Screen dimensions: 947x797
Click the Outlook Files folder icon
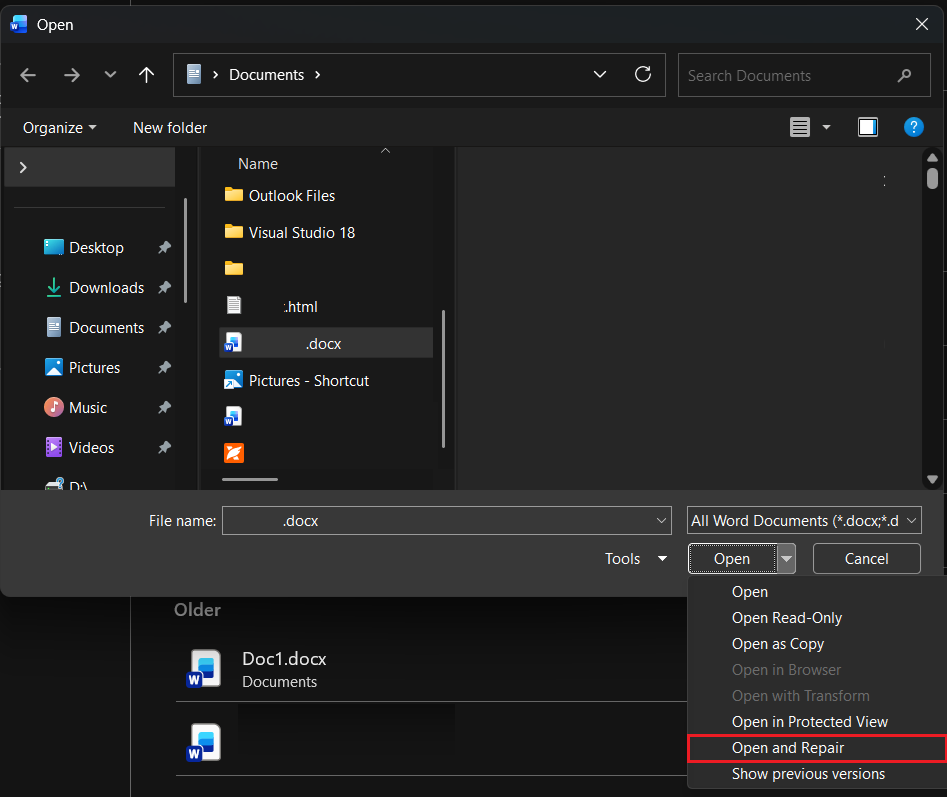coord(234,195)
